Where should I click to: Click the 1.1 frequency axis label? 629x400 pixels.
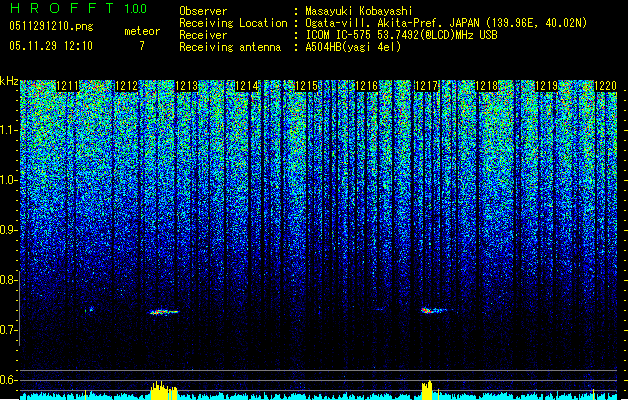coord(9,130)
